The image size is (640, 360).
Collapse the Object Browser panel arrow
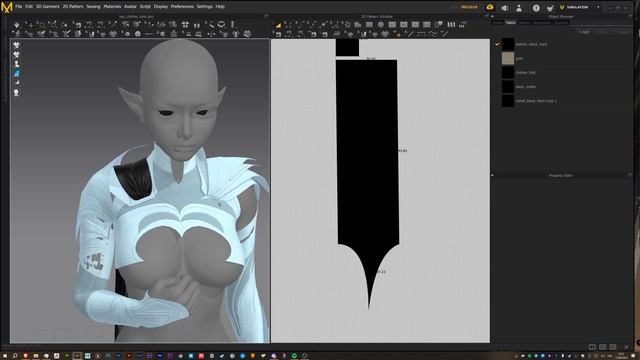point(492,17)
